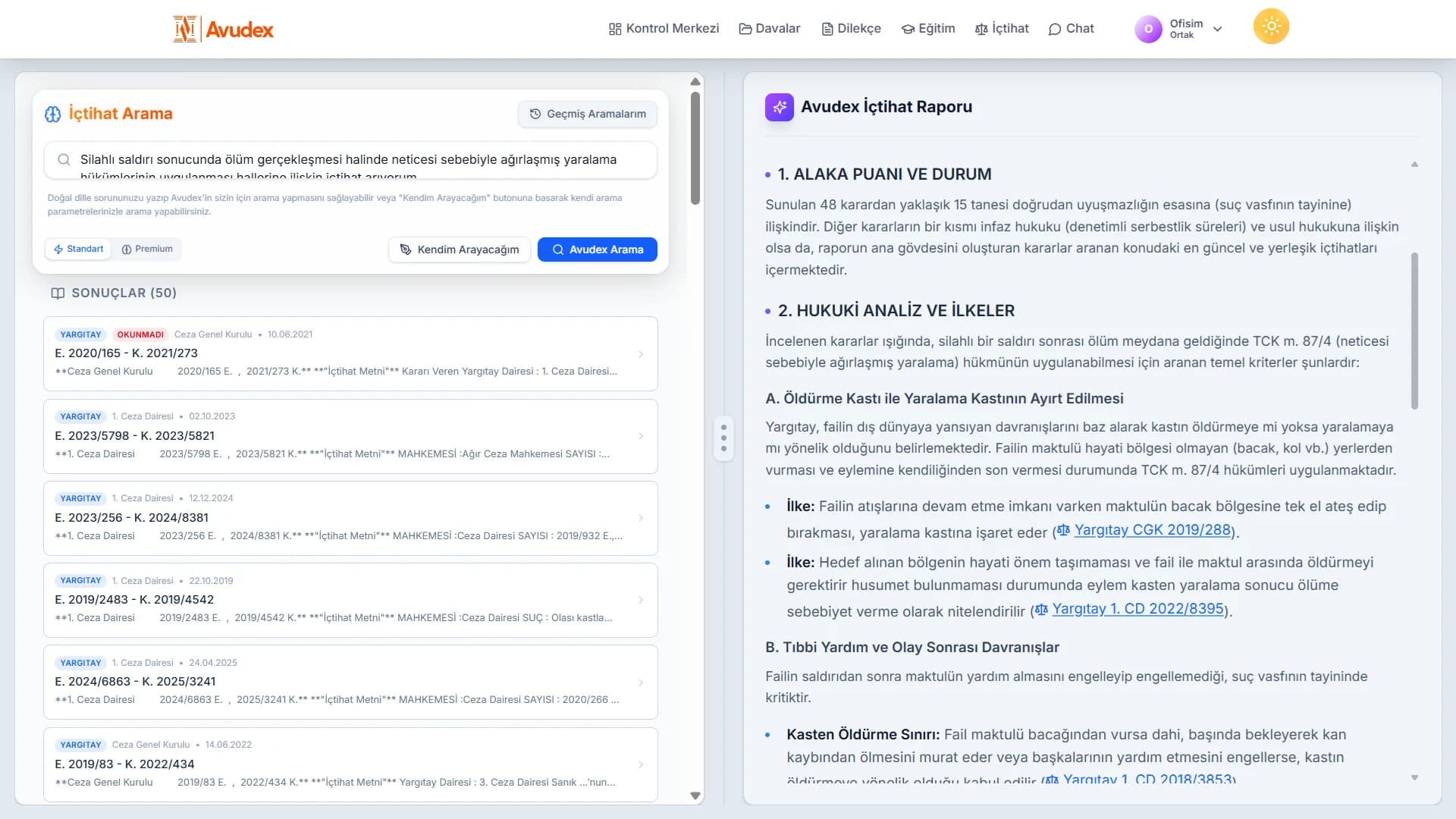Click into the İçtihat search text field
The image size is (1456, 819).
tap(349, 159)
